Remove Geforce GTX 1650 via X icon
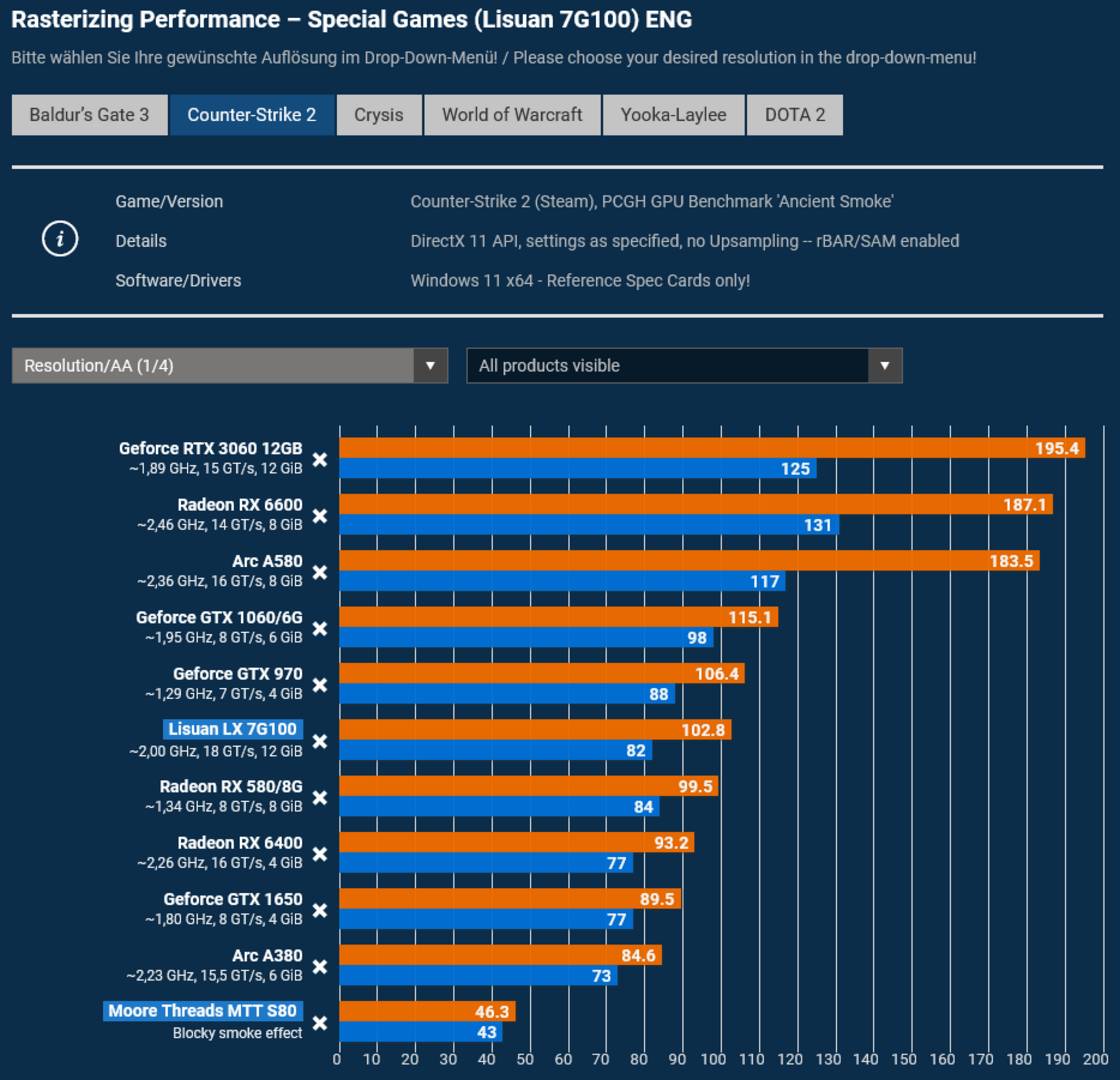This screenshot has width=1120, height=1080. point(320,910)
